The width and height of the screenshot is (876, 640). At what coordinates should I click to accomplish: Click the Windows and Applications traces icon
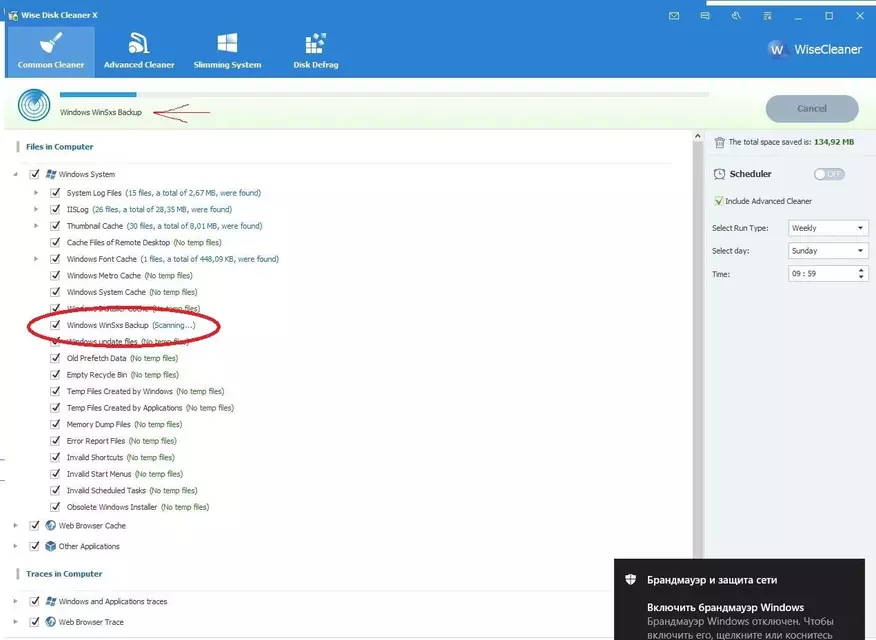[51, 601]
